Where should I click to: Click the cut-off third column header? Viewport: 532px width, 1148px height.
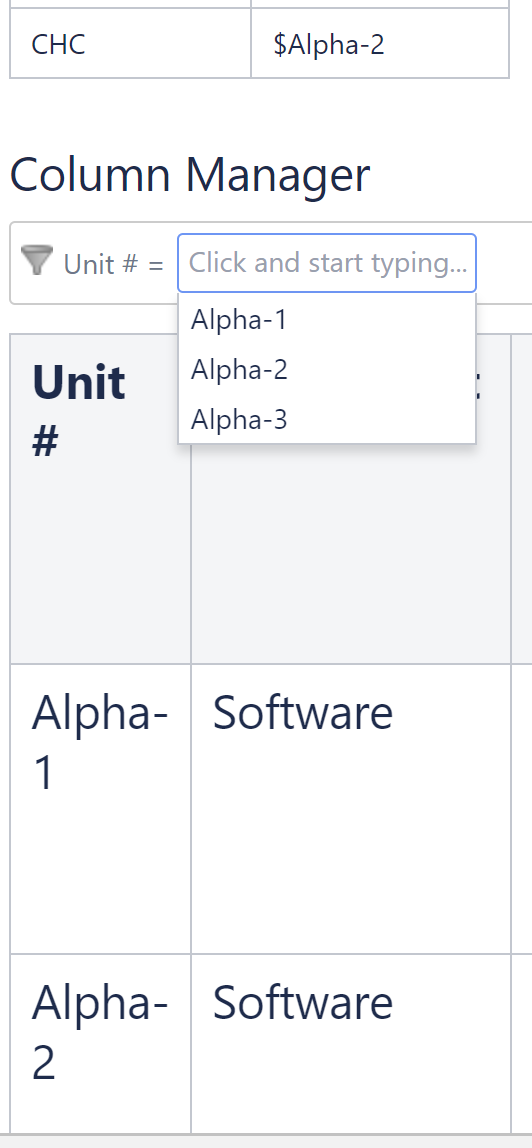pyautogui.click(x=522, y=499)
